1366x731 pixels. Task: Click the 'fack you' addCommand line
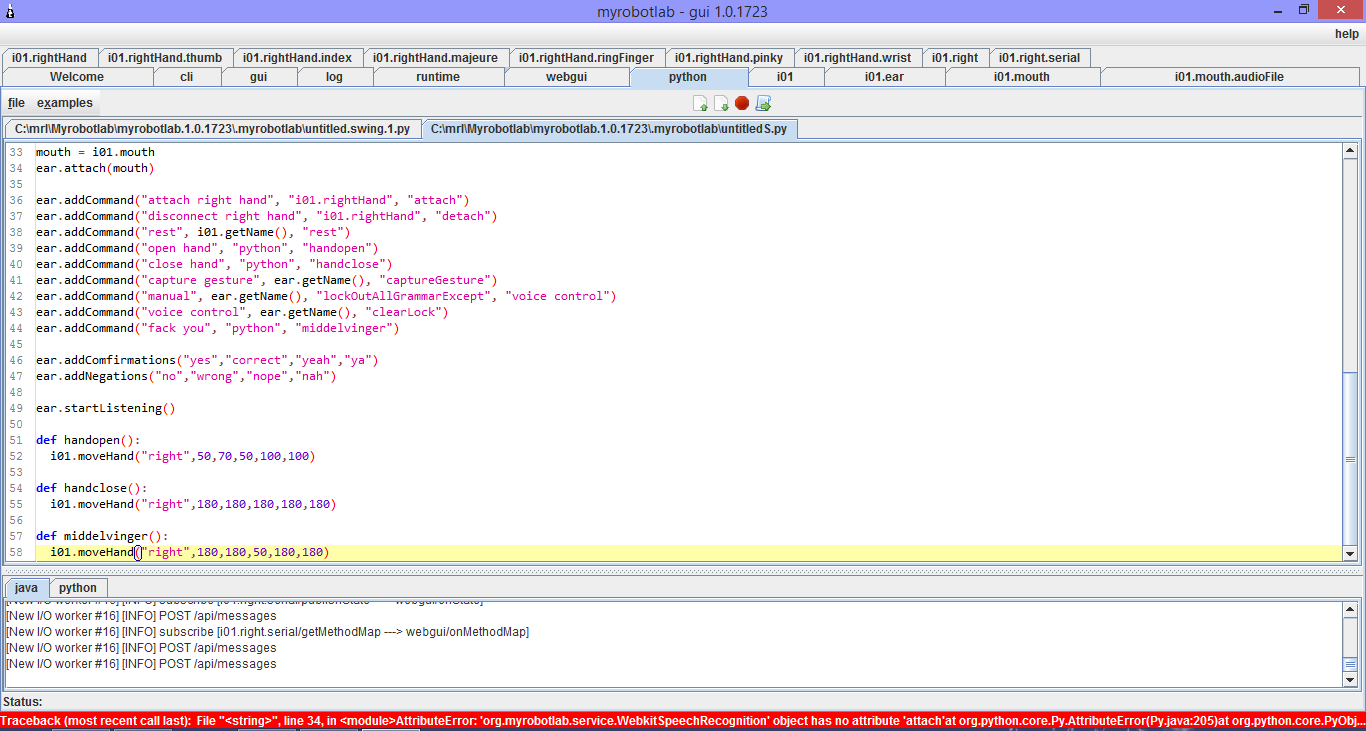point(217,328)
